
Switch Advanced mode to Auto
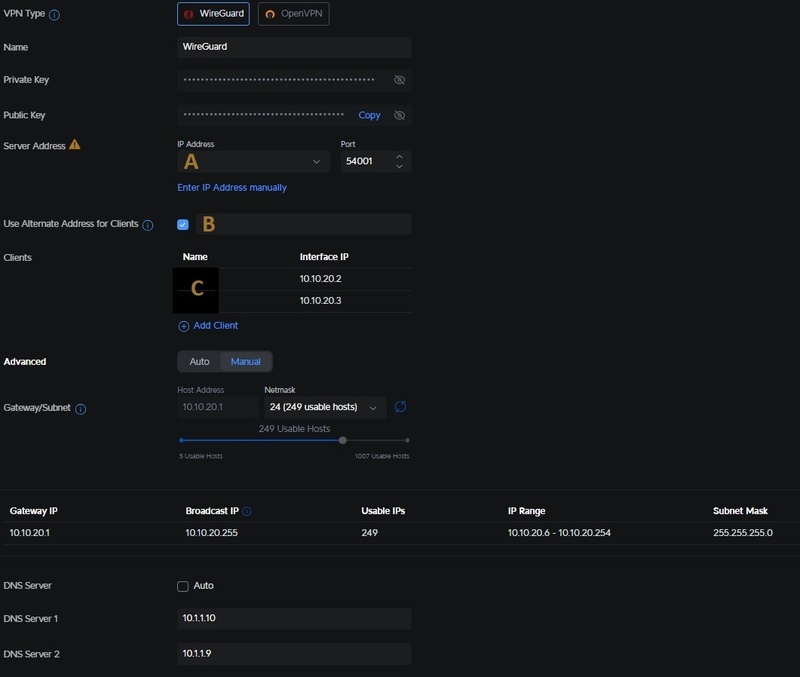click(x=199, y=362)
